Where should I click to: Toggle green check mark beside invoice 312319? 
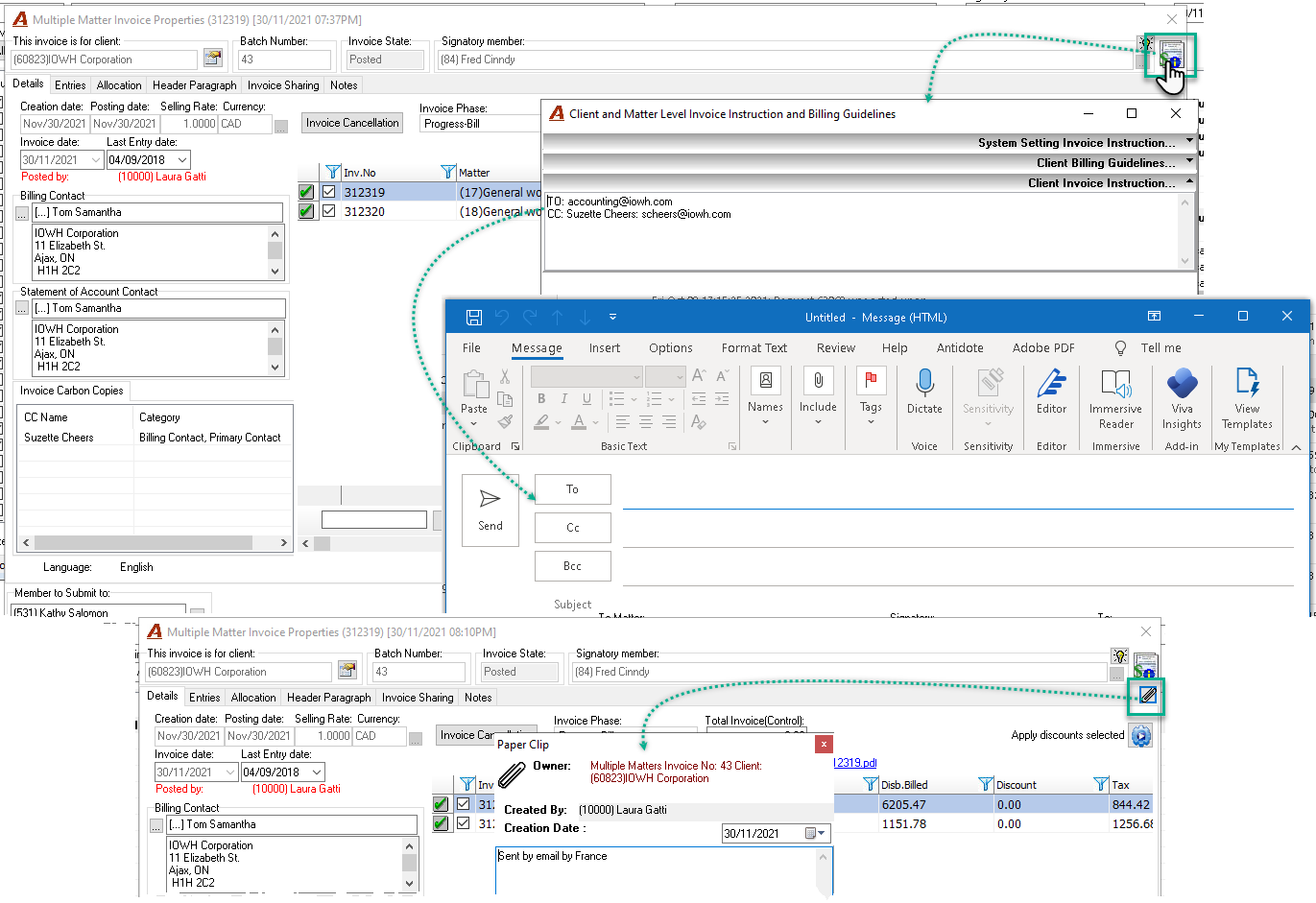pyautogui.click(x=306, y=192)
